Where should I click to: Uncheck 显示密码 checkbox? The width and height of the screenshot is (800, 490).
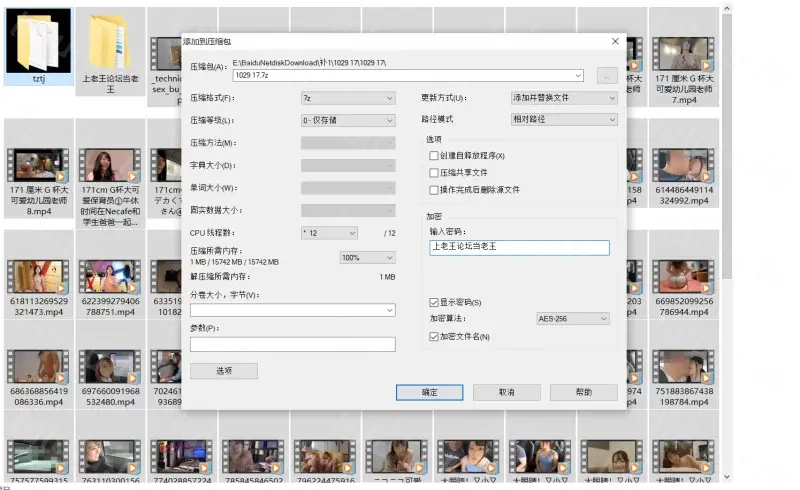[433, 302]
